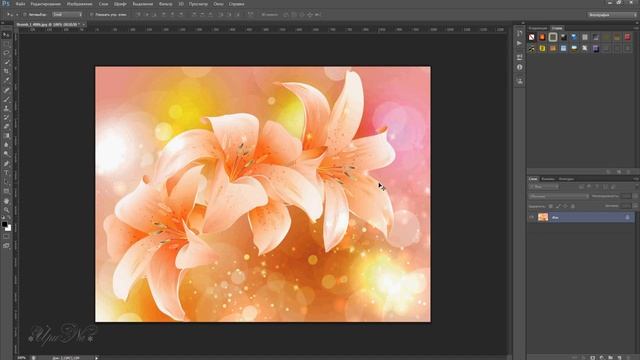Click the layer lock icon on Фон
Screen dimensions: 640x360
point(627,218)
